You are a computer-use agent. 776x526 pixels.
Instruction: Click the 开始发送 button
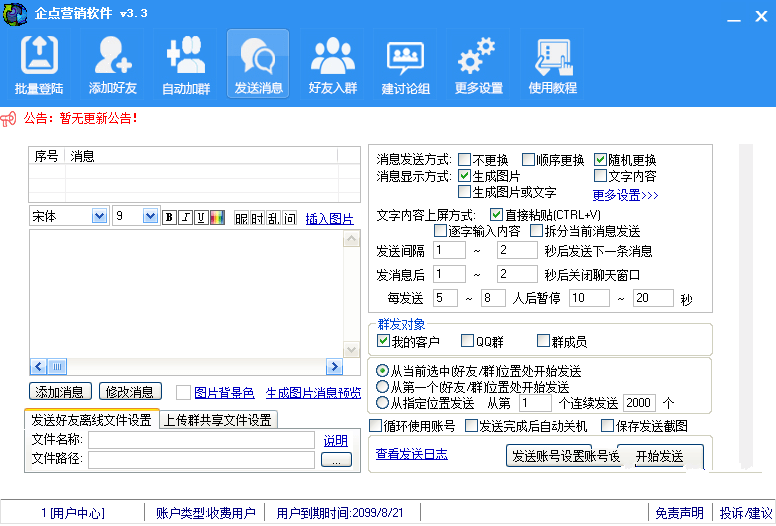pyautogui.click(x=660, y=456)
